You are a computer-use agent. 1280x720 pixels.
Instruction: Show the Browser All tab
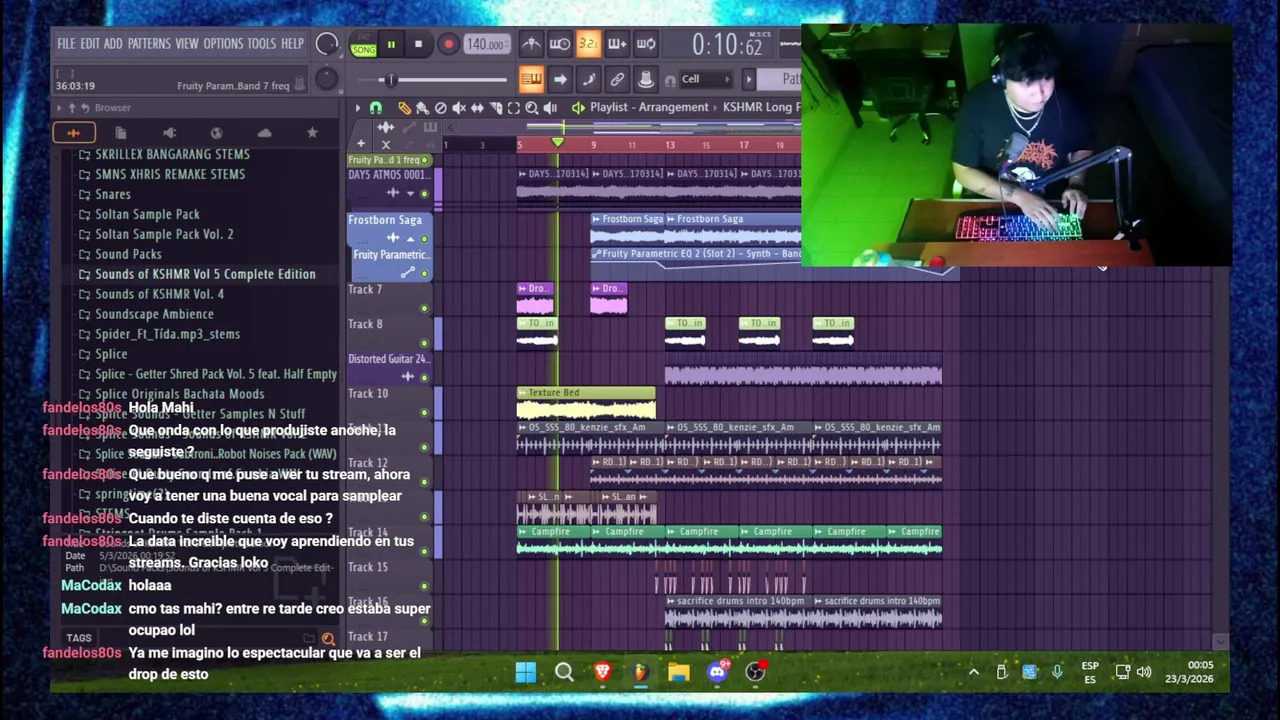pyautogui.click(x=73, y=132)
